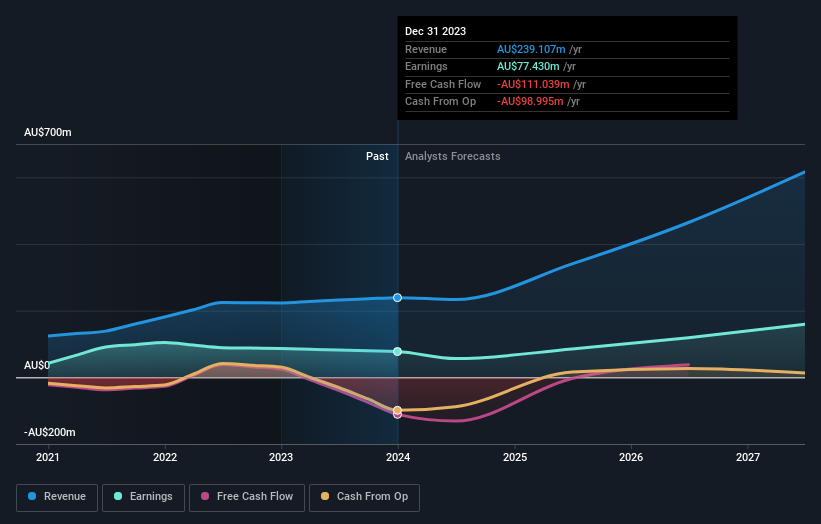Viewport: 821px width, 524px height.
Task: Click the teal Earnings legend dot
Action: (x=118, y=496)
